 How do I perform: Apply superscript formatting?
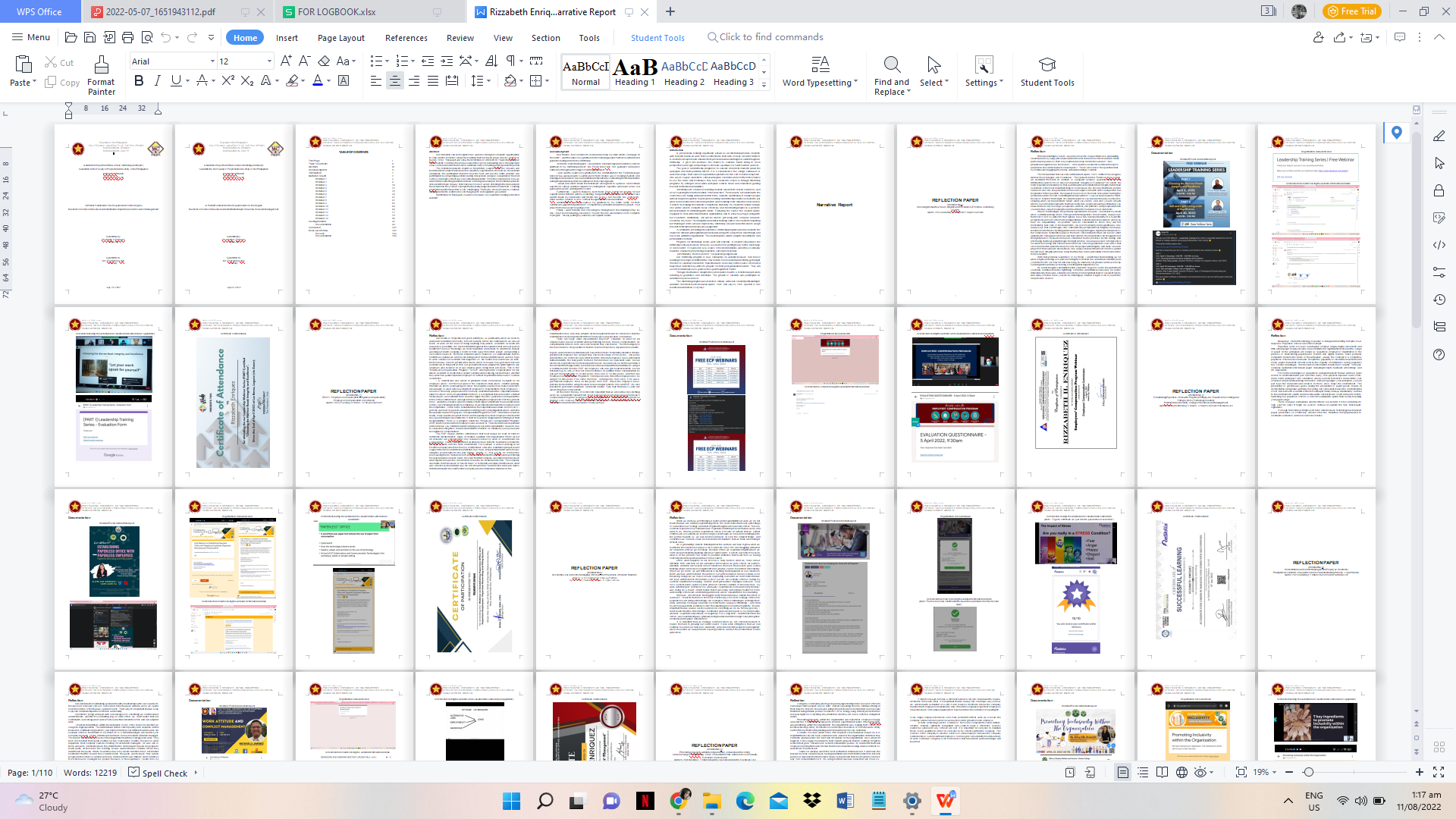tap(227, 80)
